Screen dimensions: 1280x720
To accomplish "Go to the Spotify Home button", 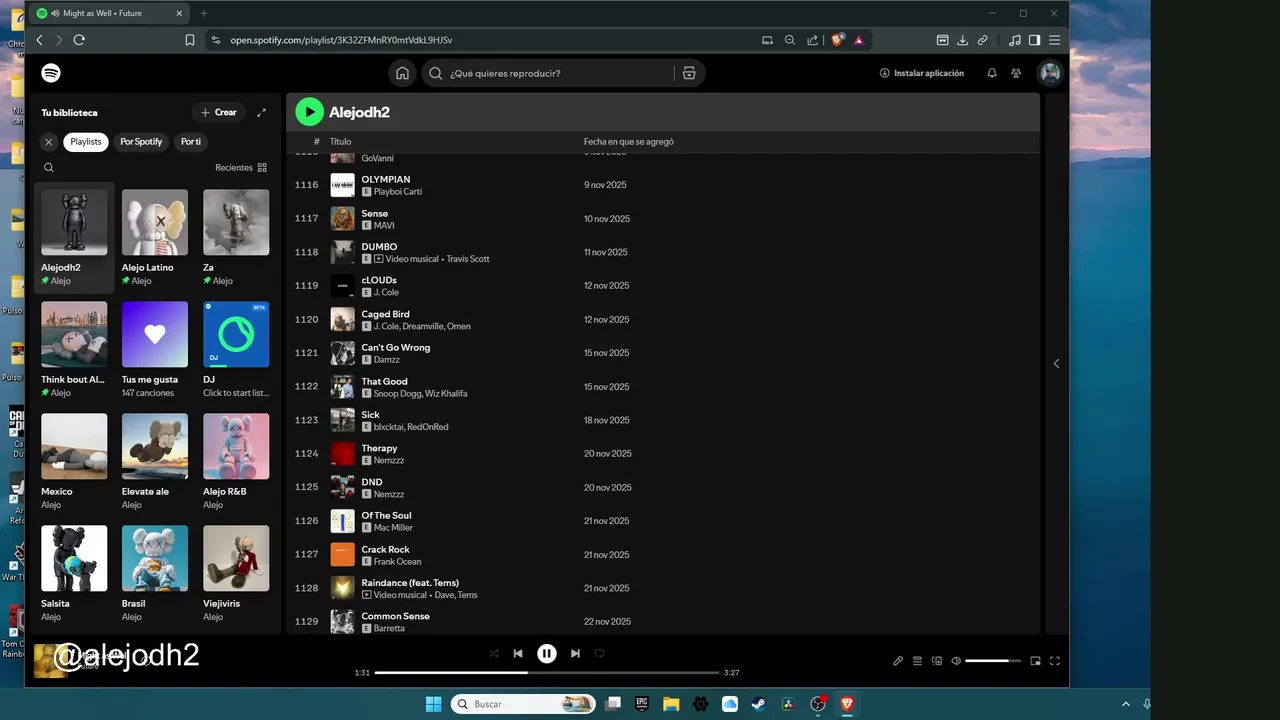I will [x=402, y=73].
